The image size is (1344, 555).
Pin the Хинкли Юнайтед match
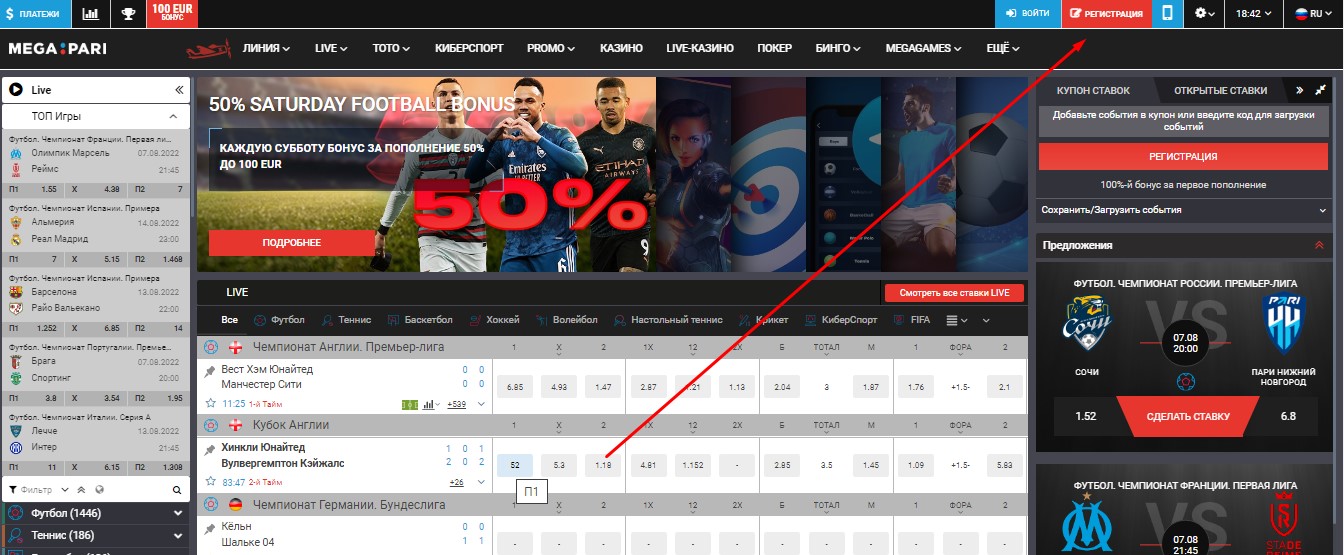pos(210,449)
